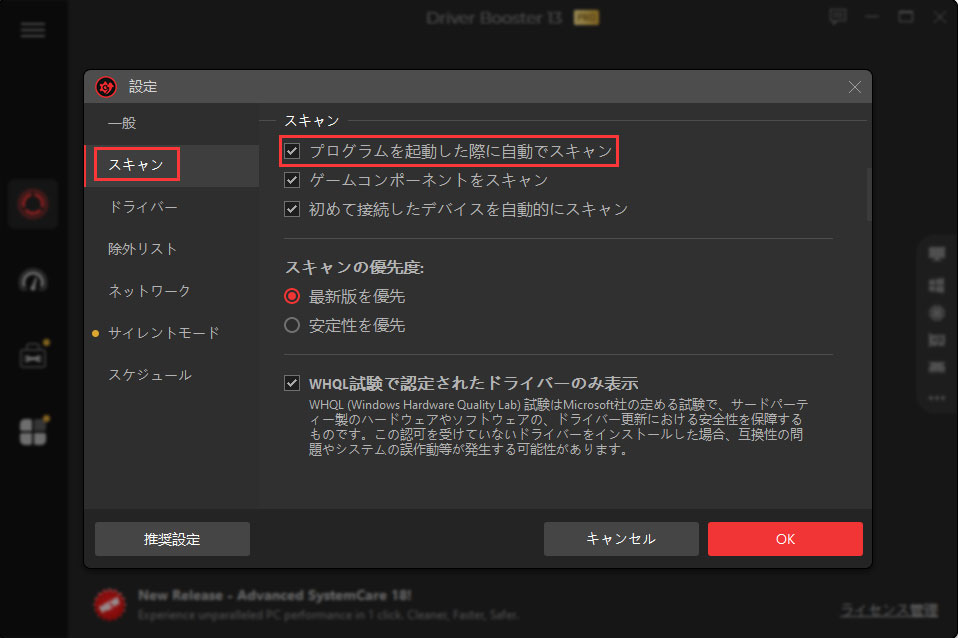The height and width of the screenshot is (638, 958).
Task: Click the monitor icon in right side panel
Action: tap(937, 254)
